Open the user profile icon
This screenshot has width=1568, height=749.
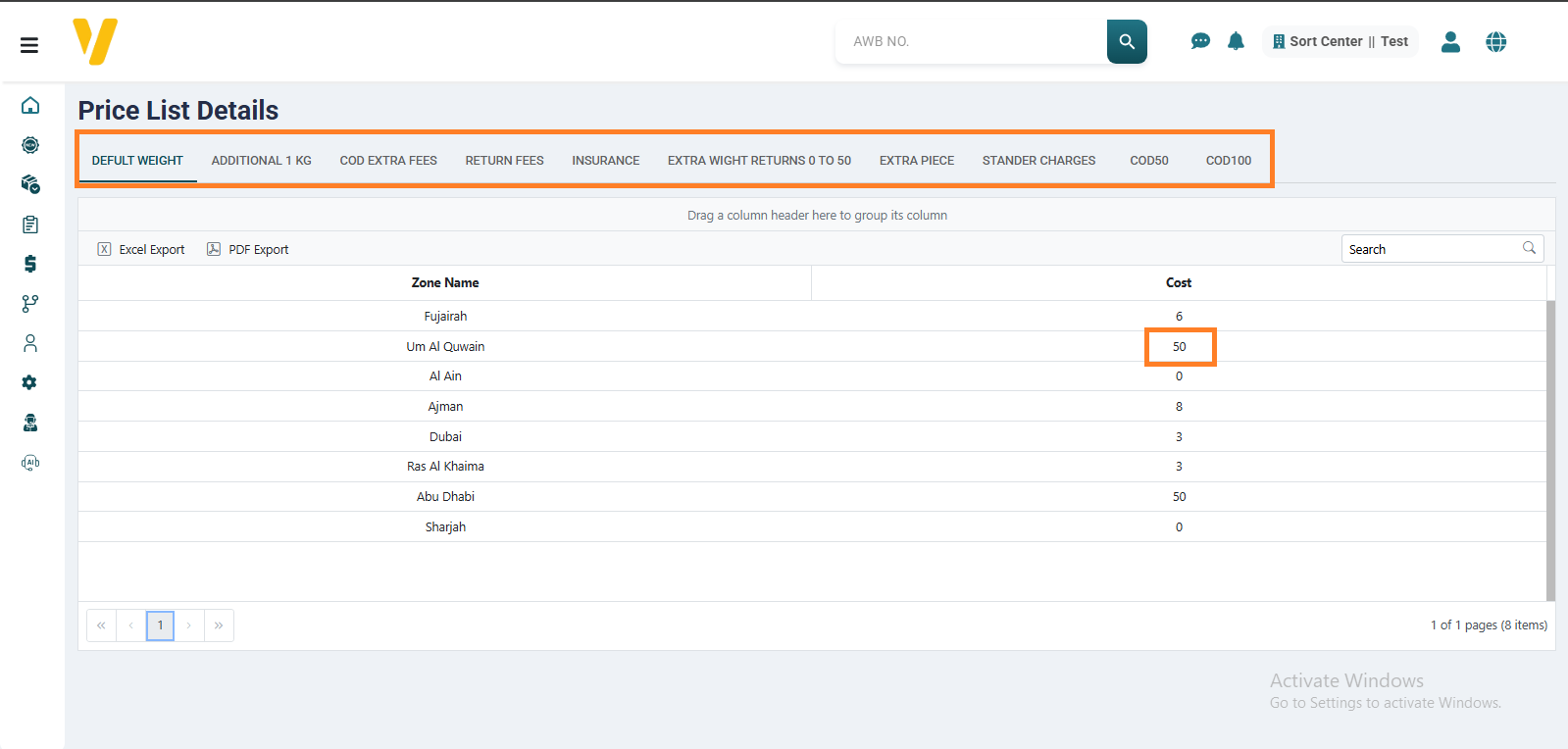(x=1450, y=41)
